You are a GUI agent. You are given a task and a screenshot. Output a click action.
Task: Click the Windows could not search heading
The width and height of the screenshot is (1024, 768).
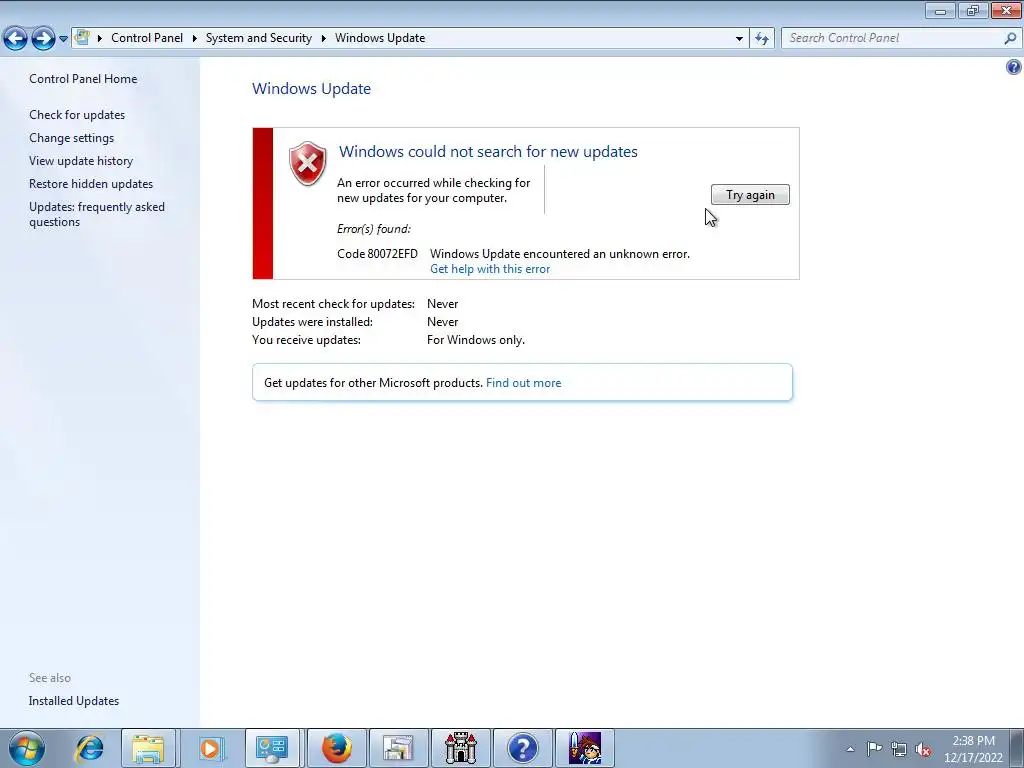point(488,152)
